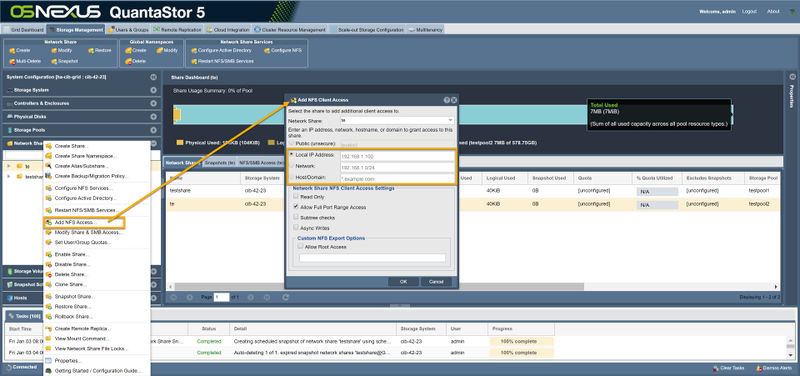Click Getting Started guide icon in menu
The height and width of the screenshot is (376, 800).
49,371
